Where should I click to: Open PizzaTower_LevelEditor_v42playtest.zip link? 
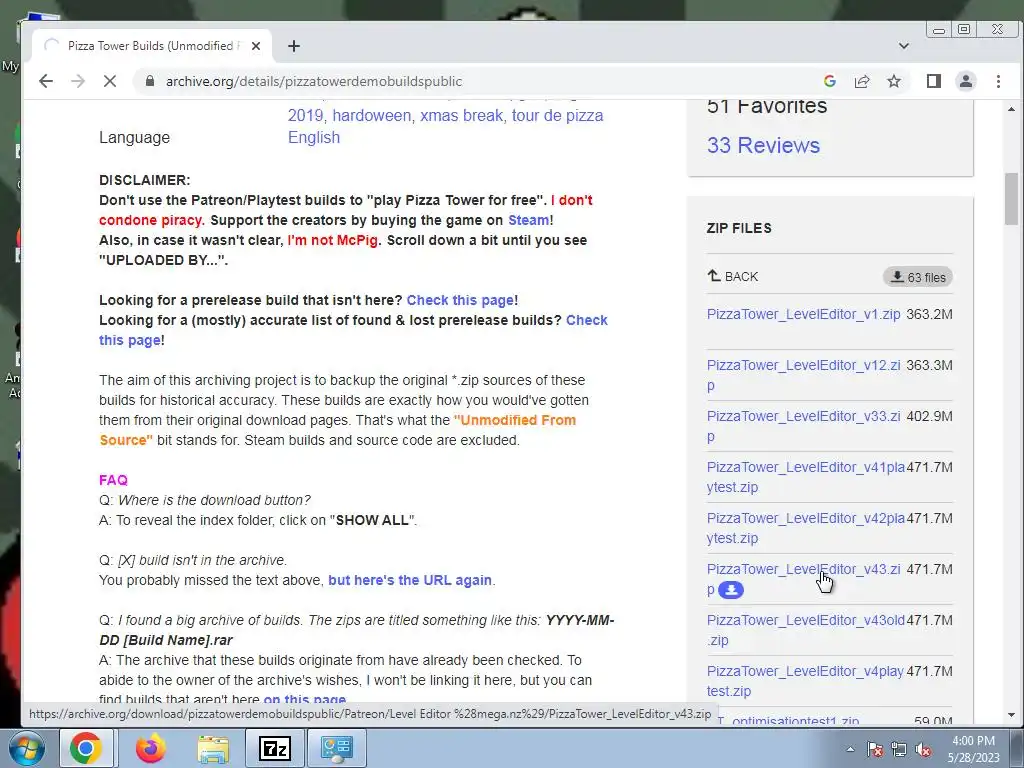tap(805, 528)
